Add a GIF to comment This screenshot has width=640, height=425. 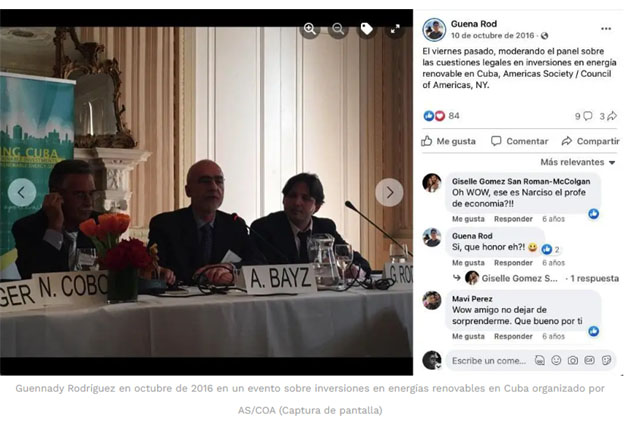click(x=589, y=360)
